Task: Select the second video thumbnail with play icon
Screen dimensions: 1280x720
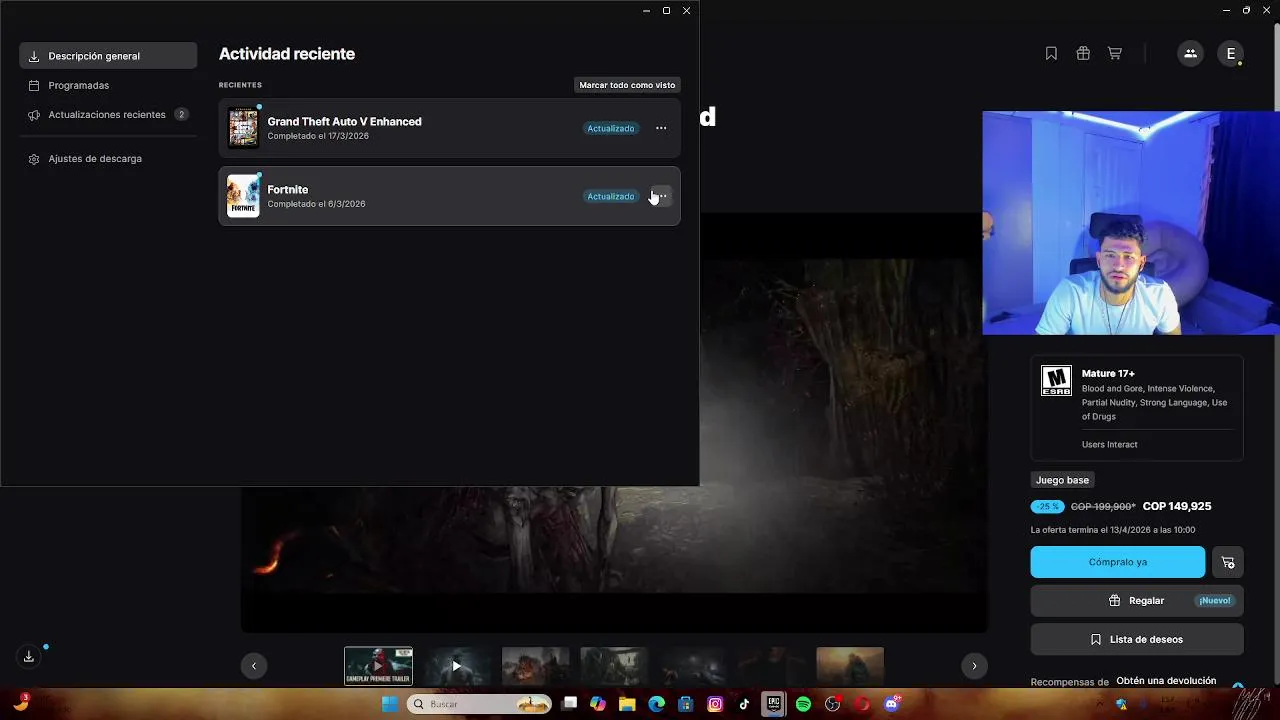Action: 456,666
